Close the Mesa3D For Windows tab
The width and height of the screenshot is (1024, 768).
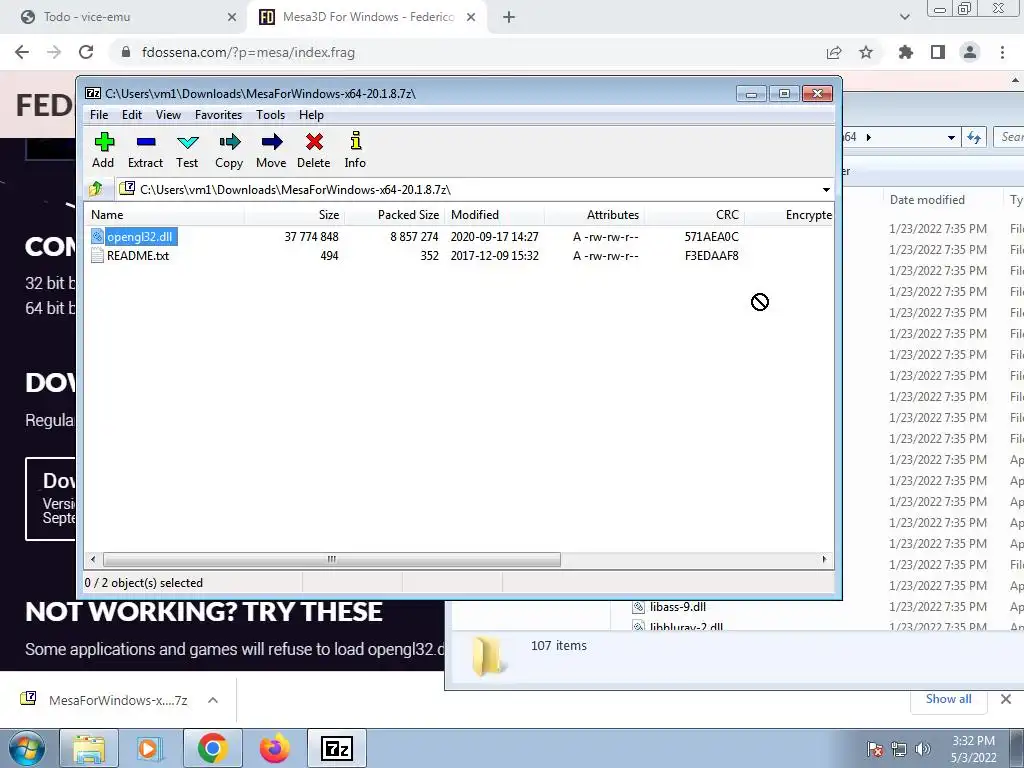pyautogui.click(x=471, y=17)
